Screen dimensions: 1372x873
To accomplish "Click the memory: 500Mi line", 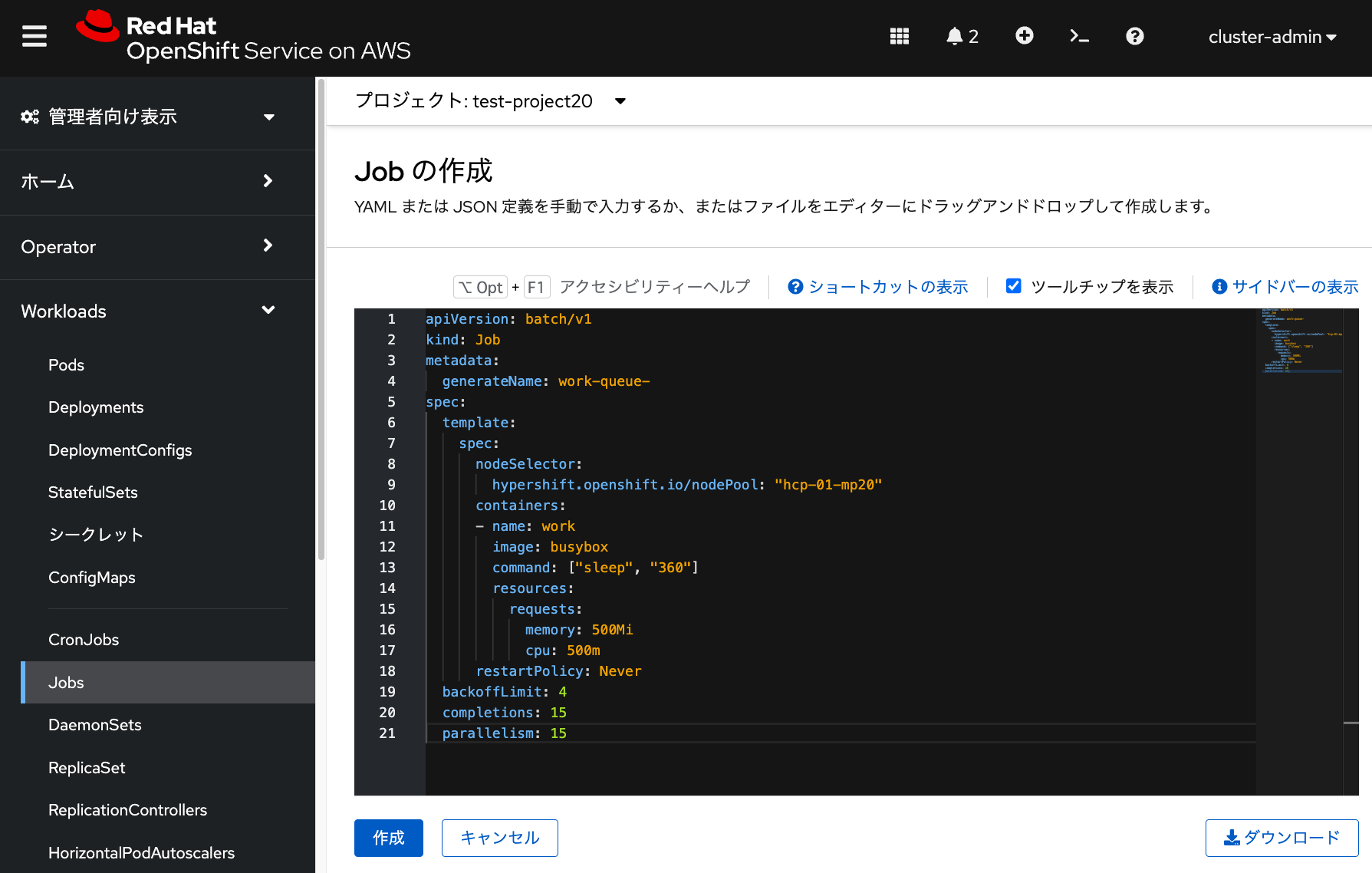I will click(x=579, y=630).
